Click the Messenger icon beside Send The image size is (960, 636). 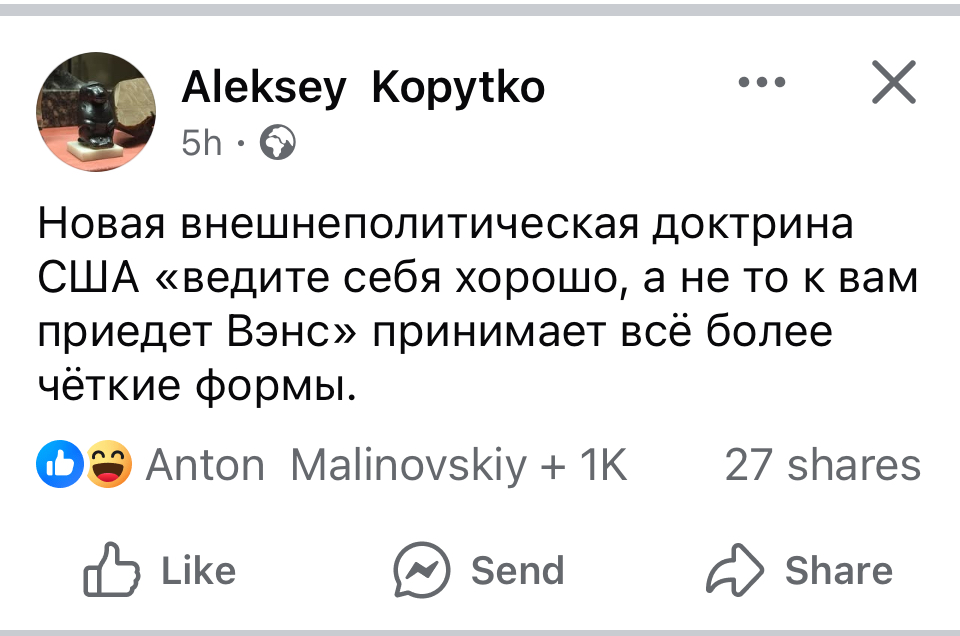(x=421, y=570)
